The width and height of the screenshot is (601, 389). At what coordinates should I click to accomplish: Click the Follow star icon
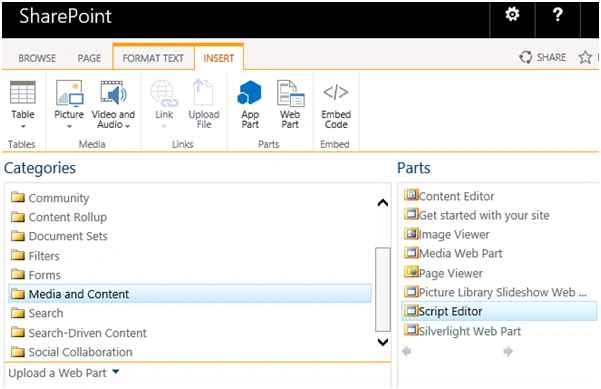585,57
